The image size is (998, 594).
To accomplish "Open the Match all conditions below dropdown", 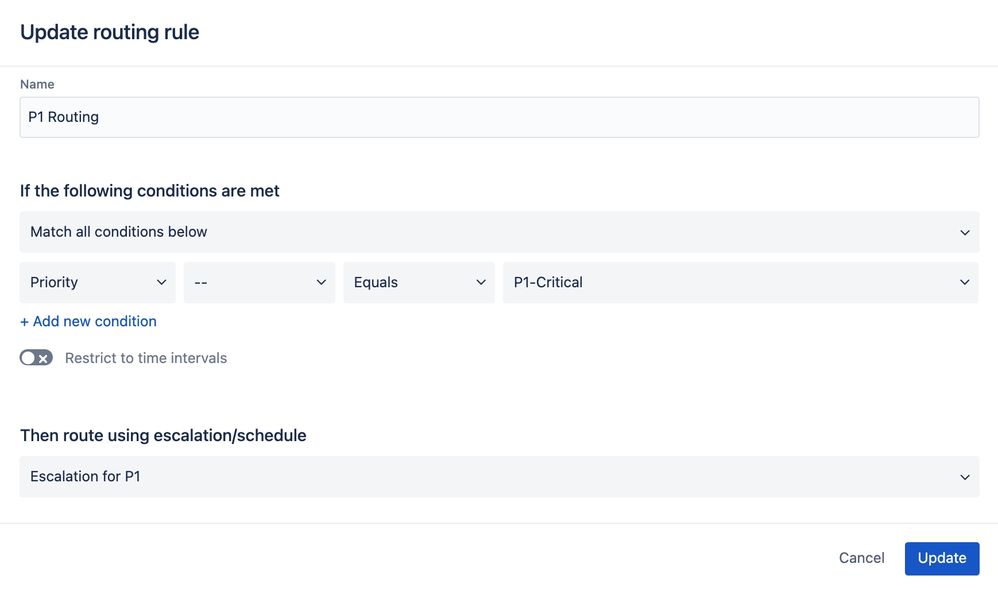I will (x=499, y=232).
